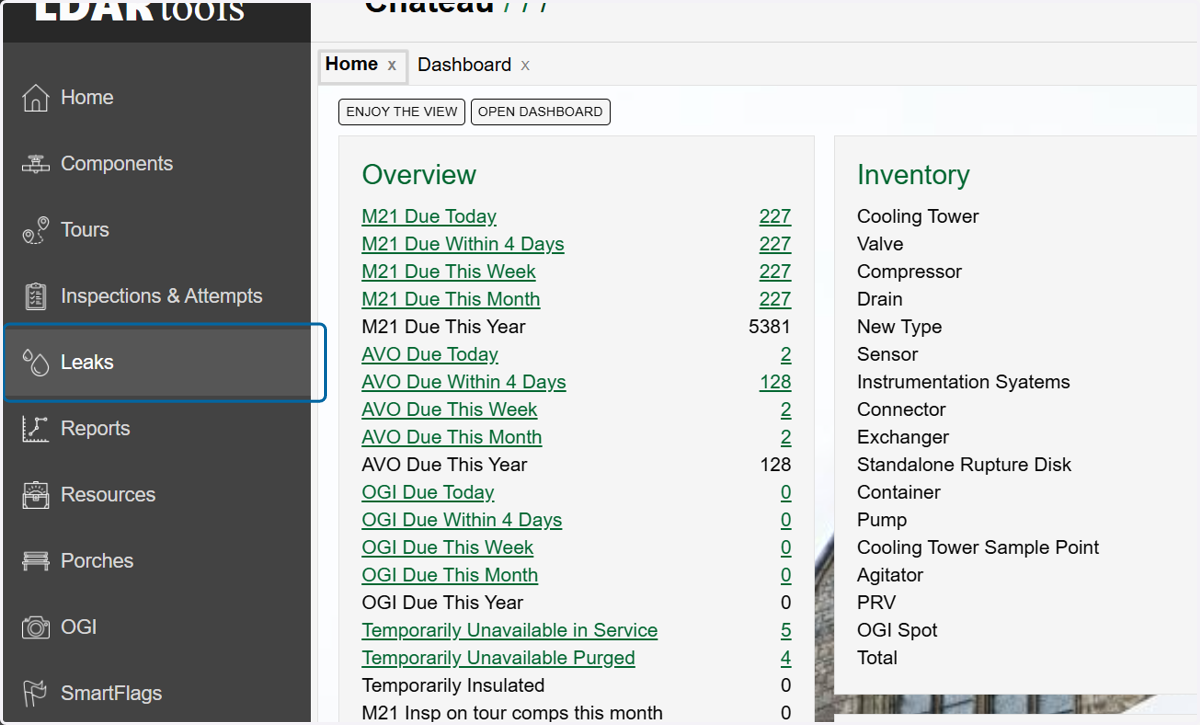The width and height of the screenshot is (1200, 725).
Task: Click the Inventory section heading
Action: [x=913, y=175]
